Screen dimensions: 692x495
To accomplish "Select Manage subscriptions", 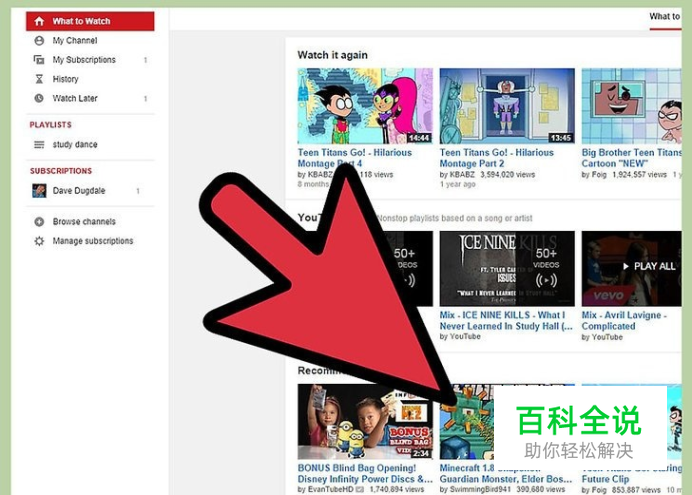I will [93, 241].
